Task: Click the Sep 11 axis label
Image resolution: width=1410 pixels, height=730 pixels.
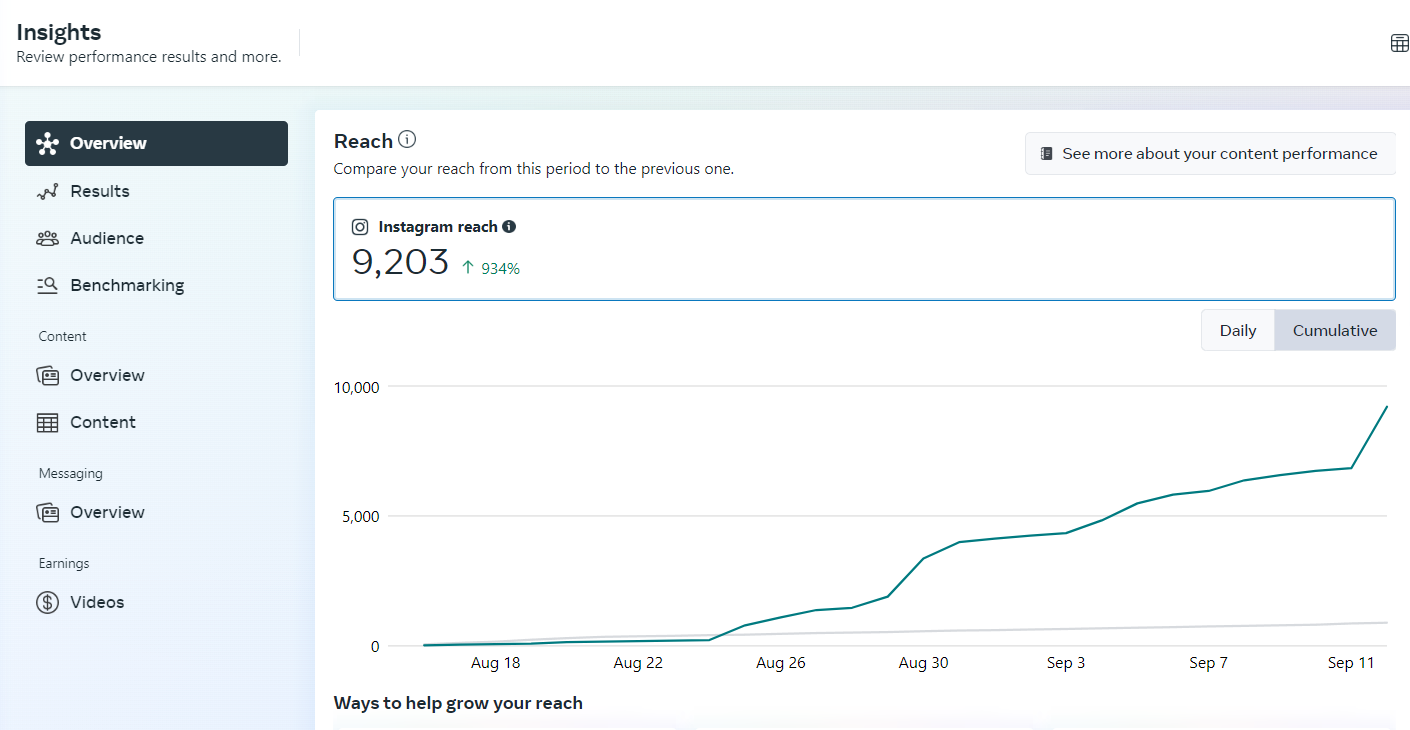Action: [1351, 663]
